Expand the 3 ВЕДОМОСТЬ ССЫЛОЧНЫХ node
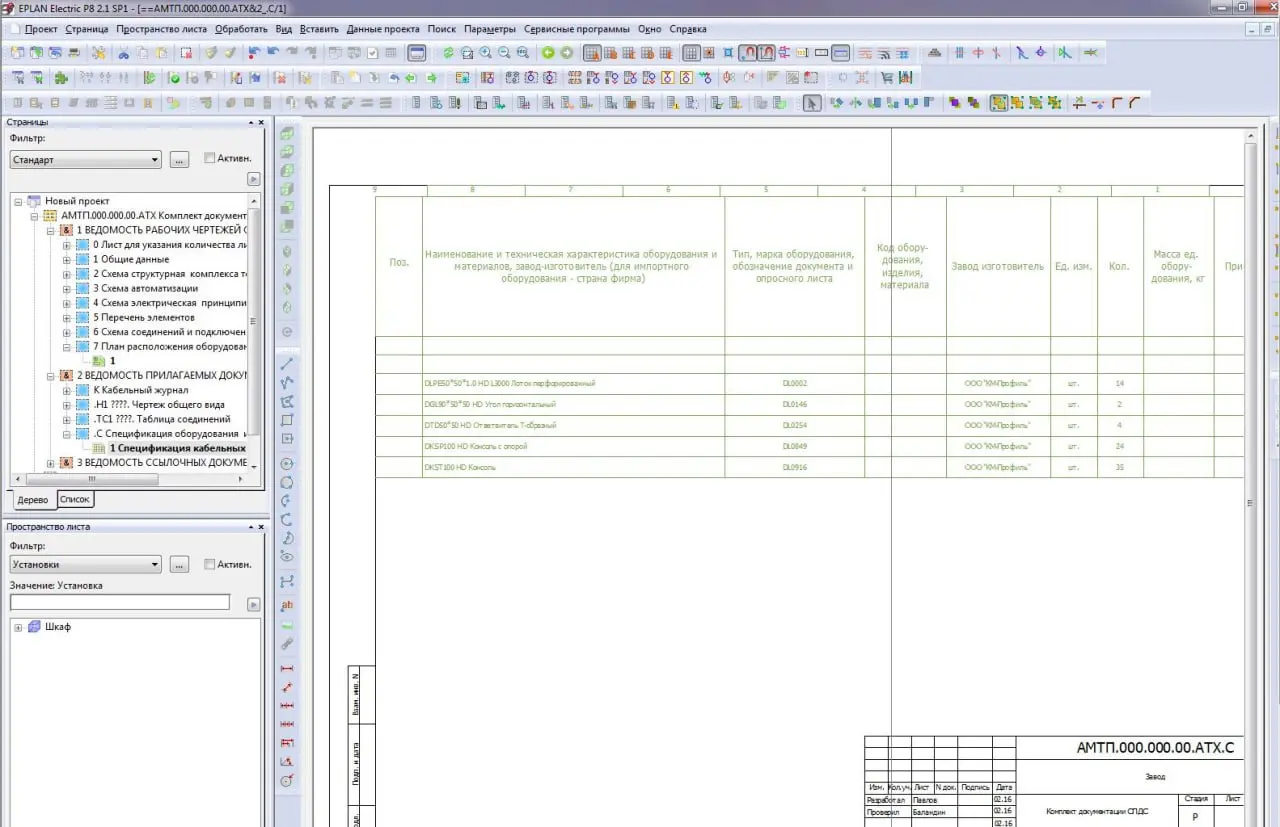Screen dimensions: 1280x827 tap(51, 463)
